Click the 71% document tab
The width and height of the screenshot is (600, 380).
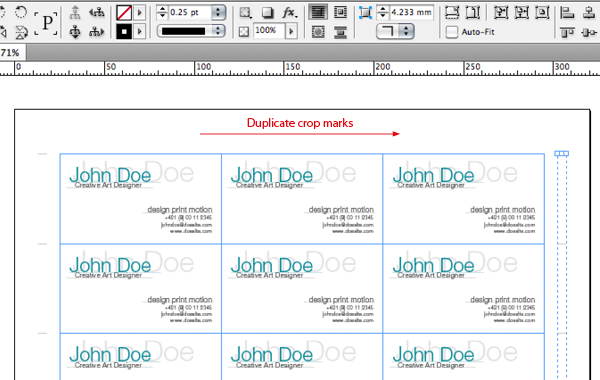click(x=10, y=53)
